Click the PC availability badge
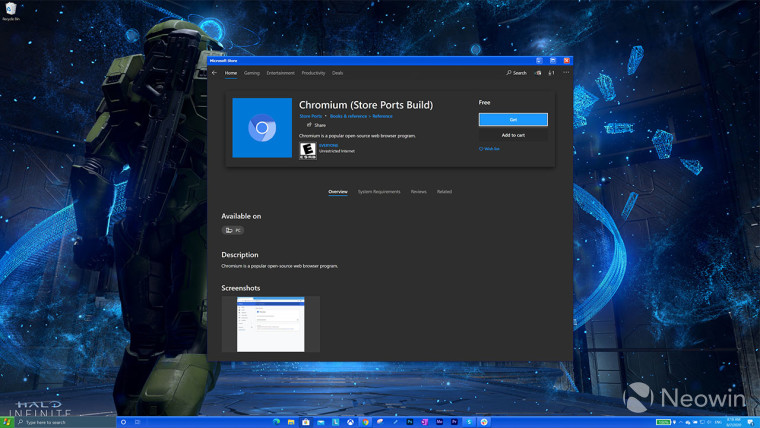This screenshot has width=760, height=428. pyautogui.click(x=233, y=230)
